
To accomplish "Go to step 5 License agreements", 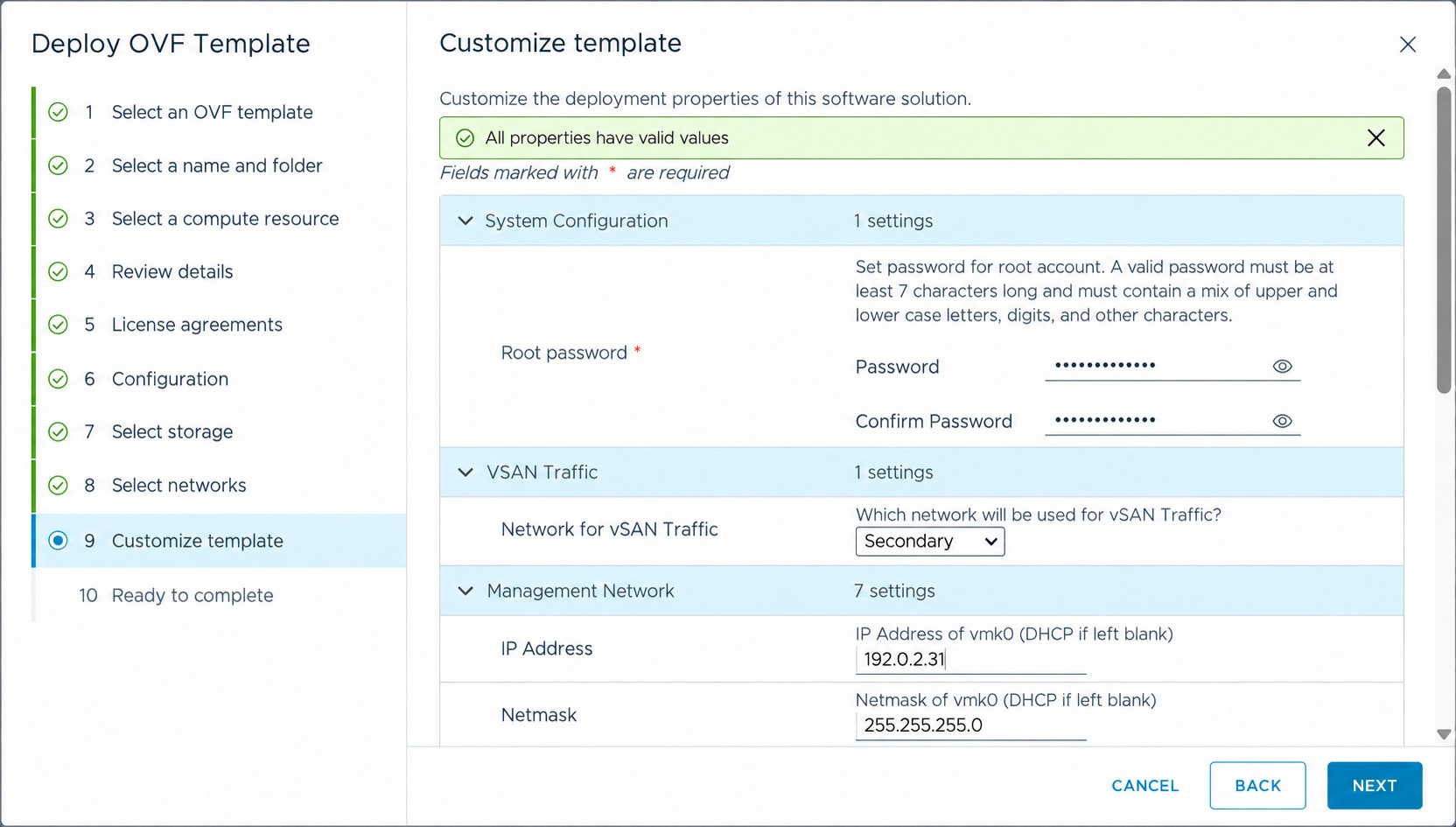I will (x=197, y=325).
